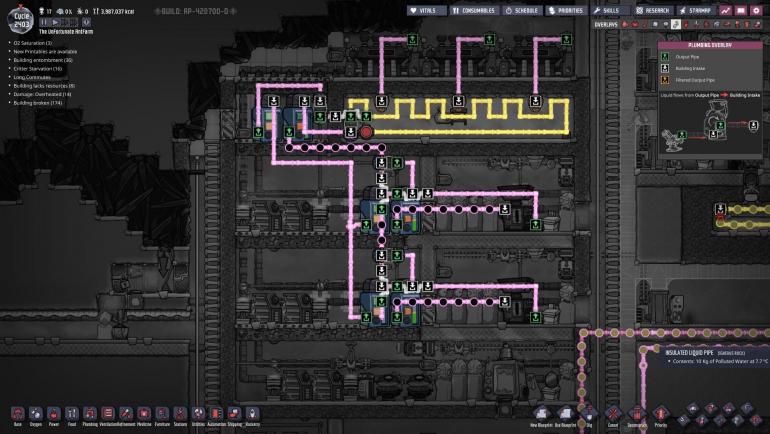Toggle the last overlay icon in the row
Image resolution: width=770 pixels, height=434 pixels.
tap(757, 25)
